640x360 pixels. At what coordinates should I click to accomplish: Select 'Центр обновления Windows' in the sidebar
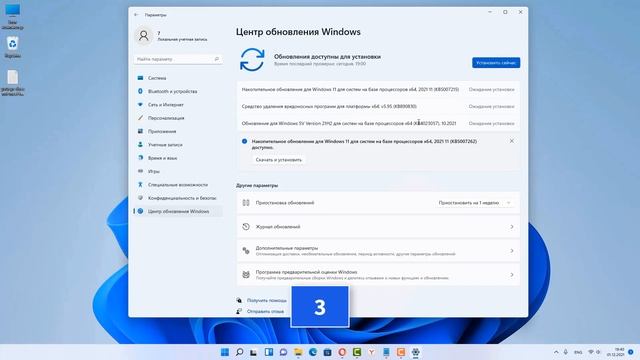pos(178,211)
